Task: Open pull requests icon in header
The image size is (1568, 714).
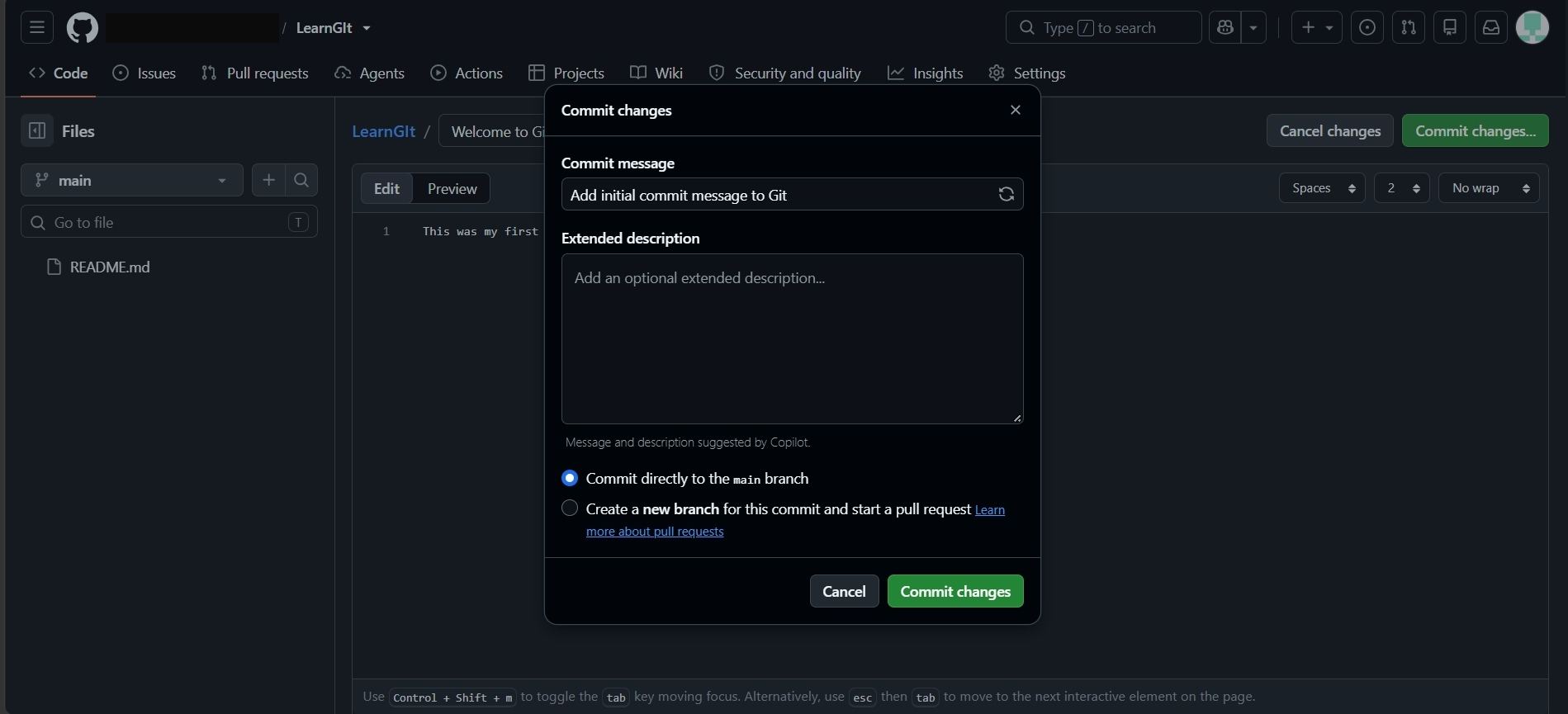Action: point(1409,27)
